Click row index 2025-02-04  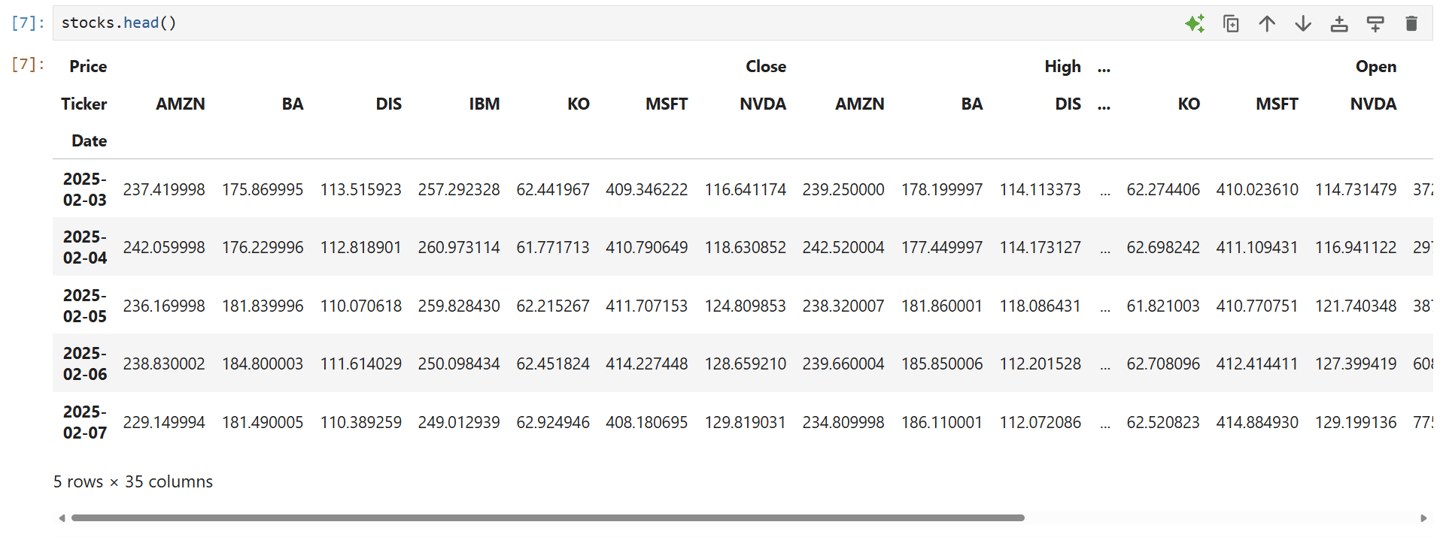[x=84, y=247]
